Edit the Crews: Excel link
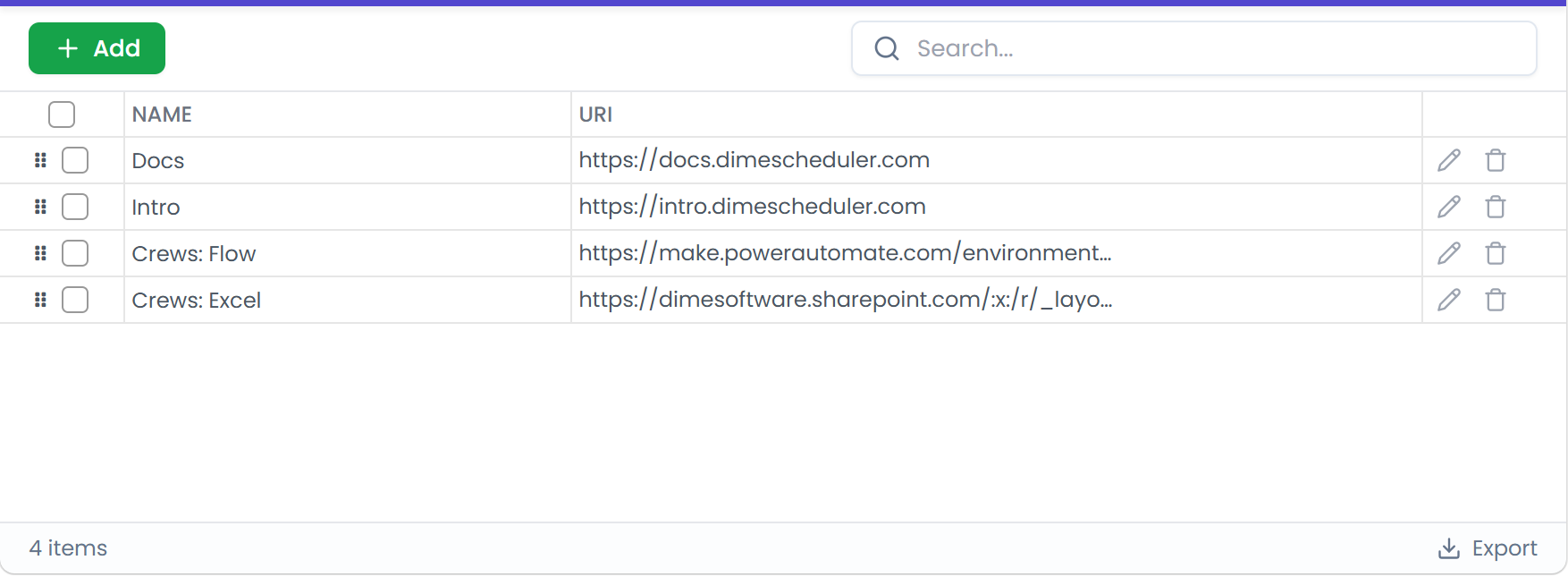The height and width of the screenshot is (577, 1568). [1449, 300]
